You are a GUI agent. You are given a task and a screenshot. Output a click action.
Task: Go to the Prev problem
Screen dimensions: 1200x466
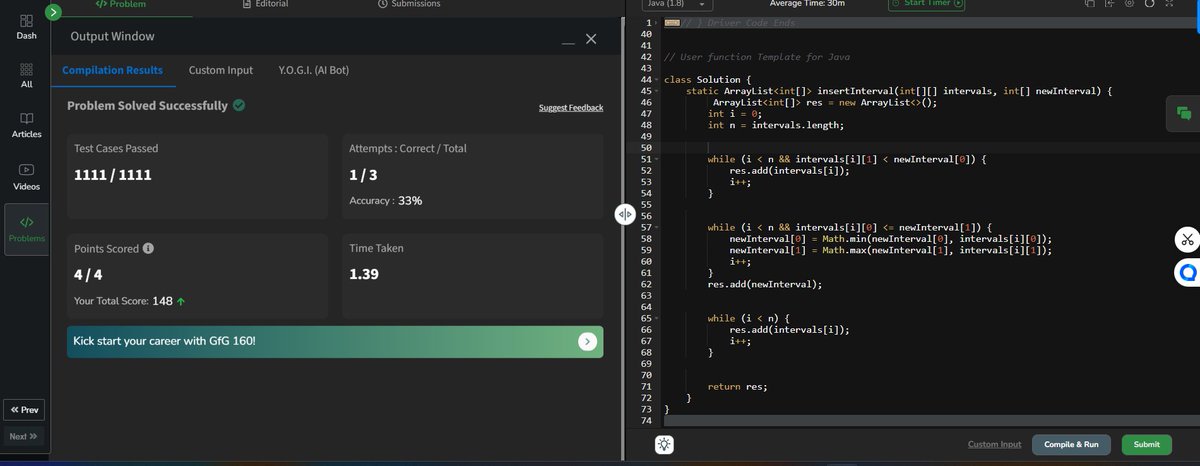[24, 410]
